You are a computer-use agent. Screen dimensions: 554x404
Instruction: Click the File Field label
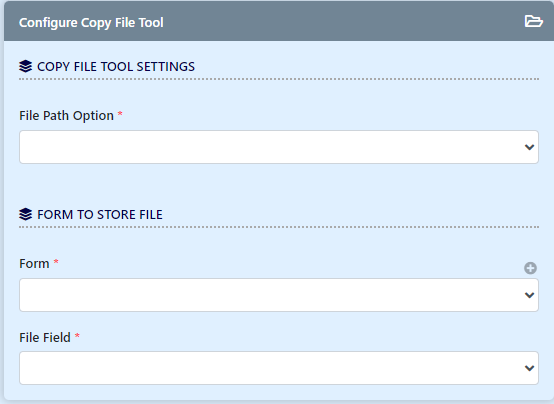(45, 338)
